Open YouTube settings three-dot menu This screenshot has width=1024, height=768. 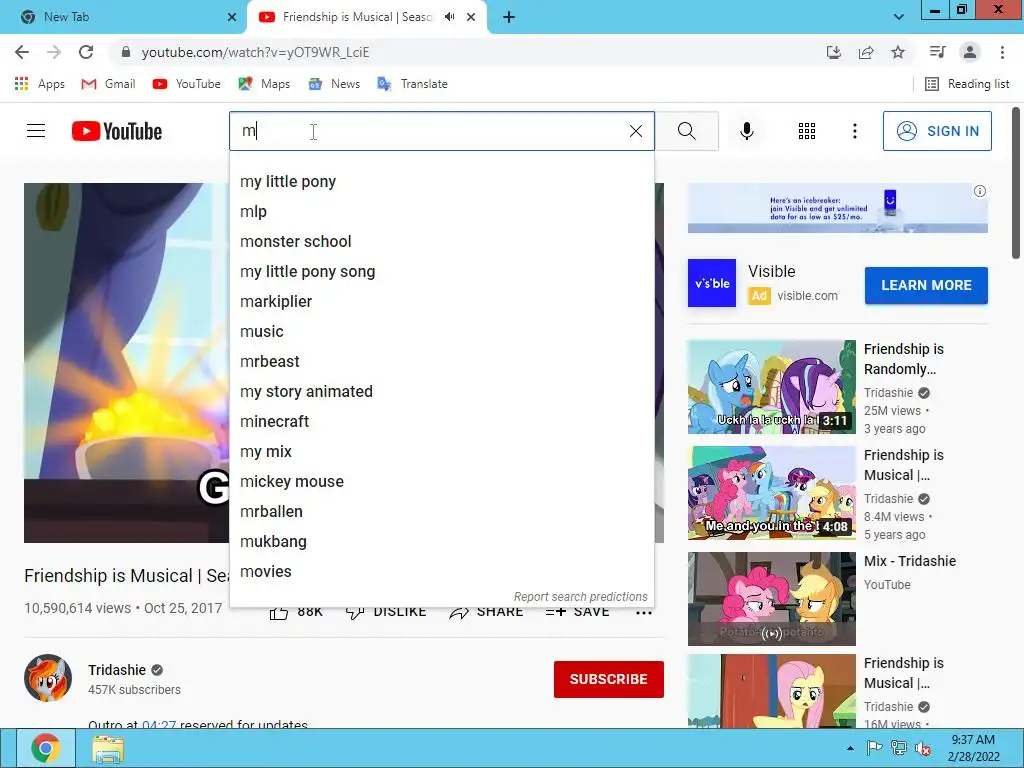point(854,131)
